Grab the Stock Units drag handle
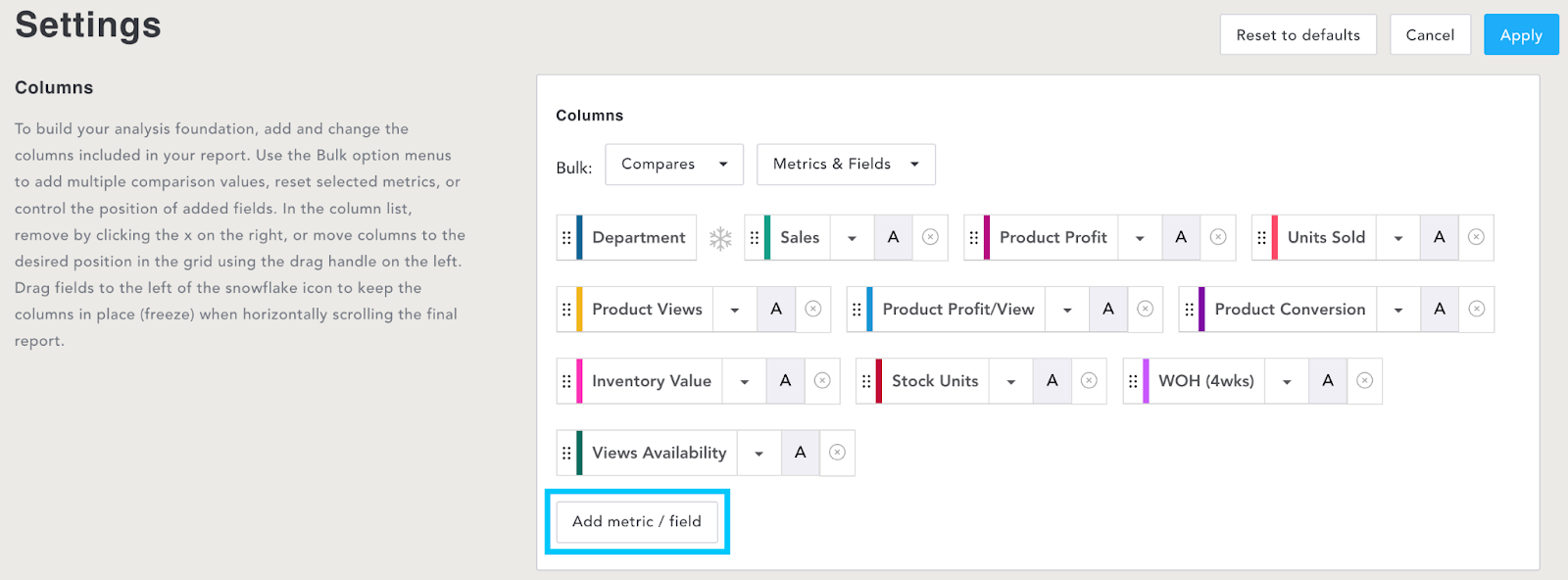1568x580 pixels. (x=866, y=381)
